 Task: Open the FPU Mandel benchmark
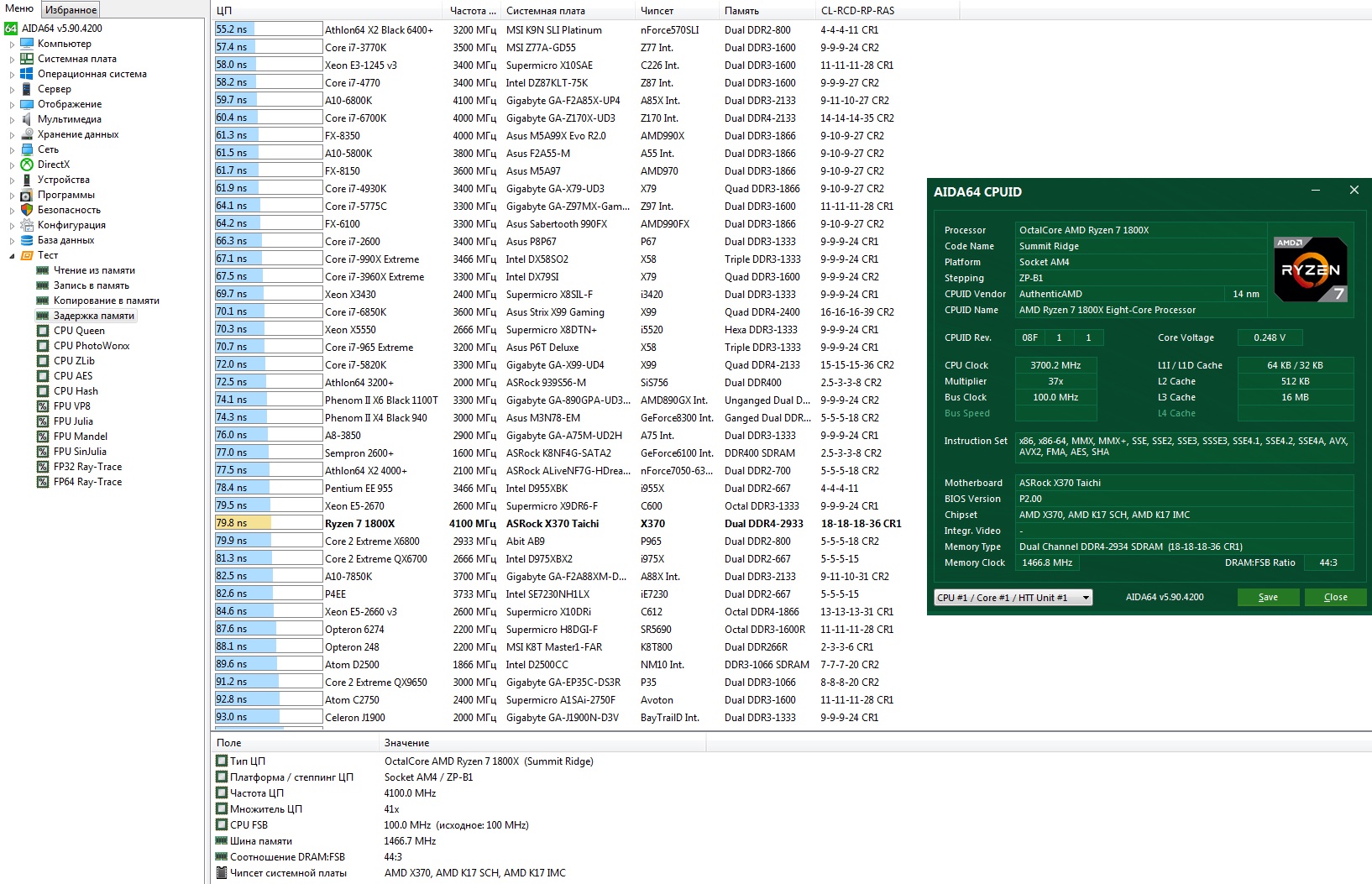(81, 437)
